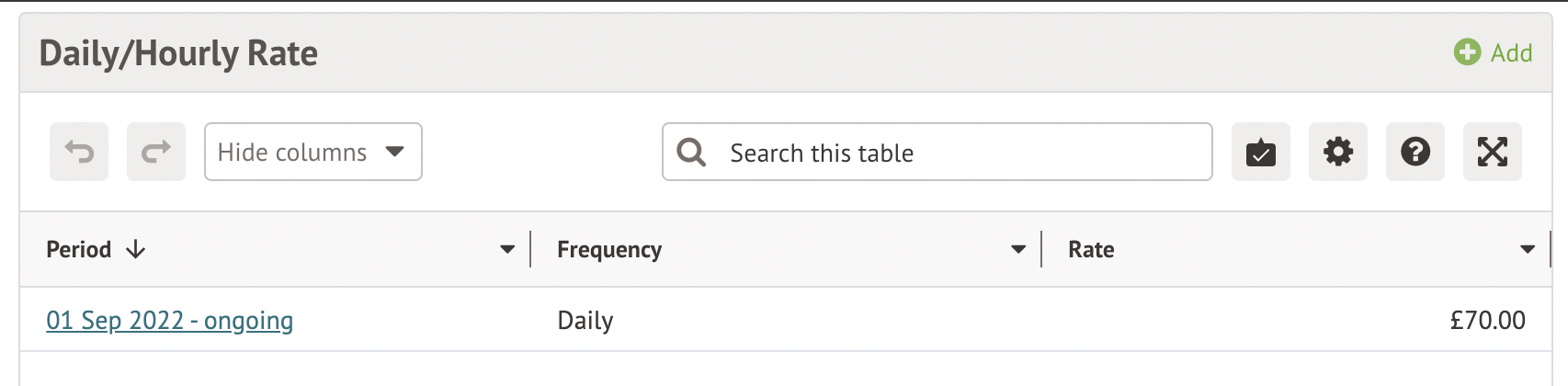Click the Add text button
Image resolution: width=1568 pixels, height=386 pixels.
click(x=1511, y=53)
